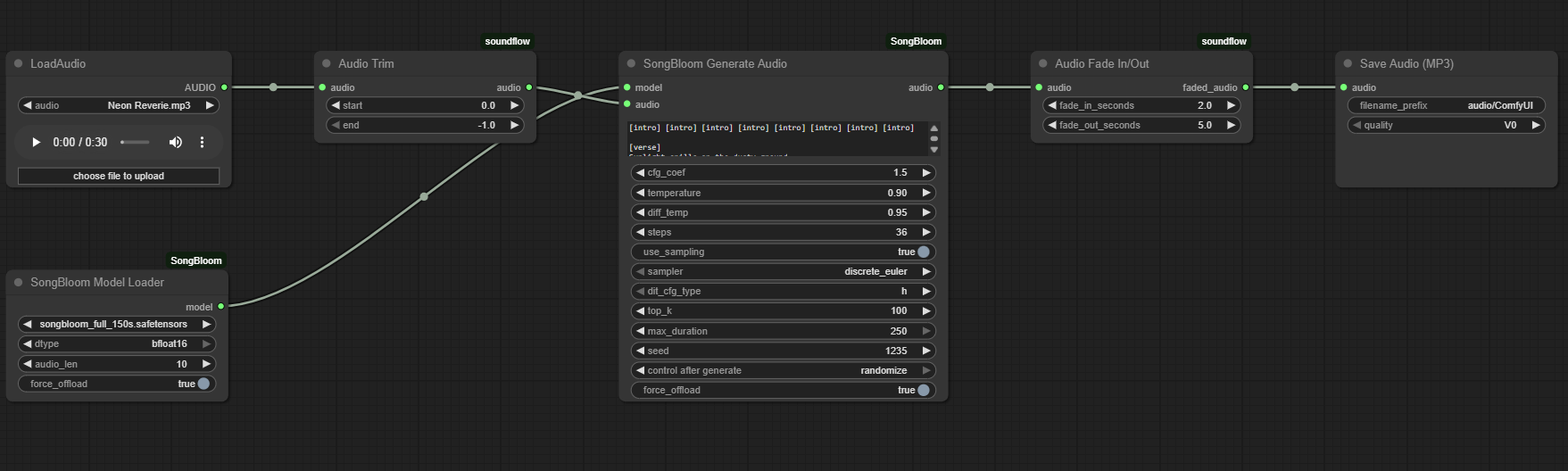Click the Save Audio (MP3) collapse dot
Viewport: 1568px width, 471px height.
[1348, 63]
